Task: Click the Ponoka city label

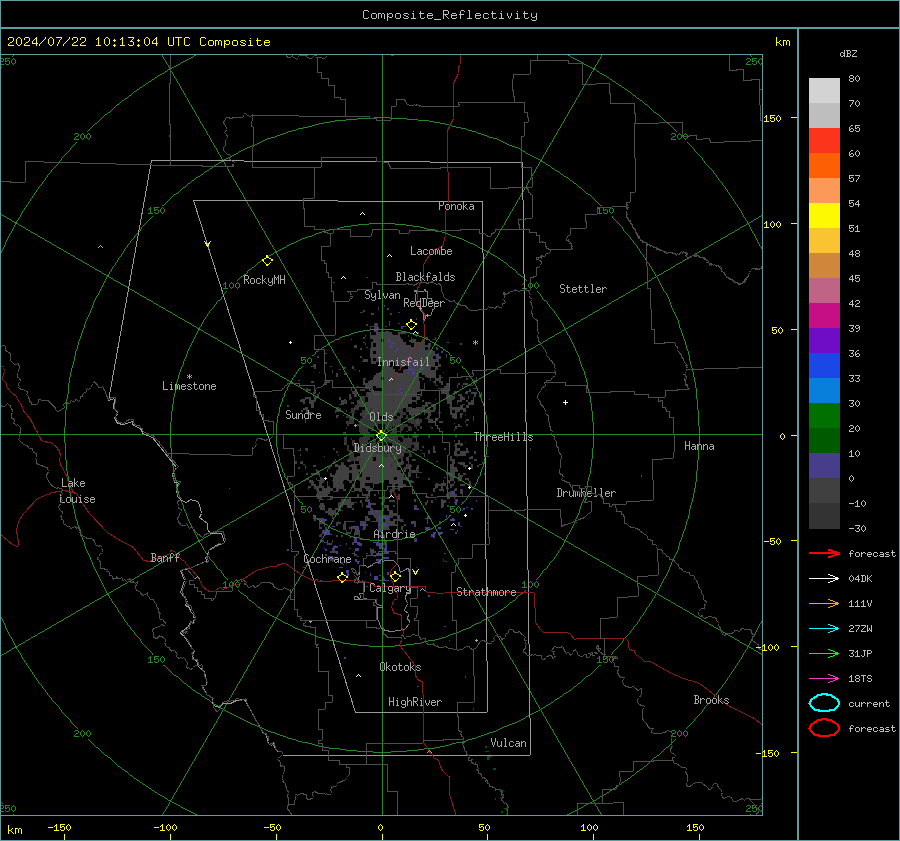Action: click(456, 206)
